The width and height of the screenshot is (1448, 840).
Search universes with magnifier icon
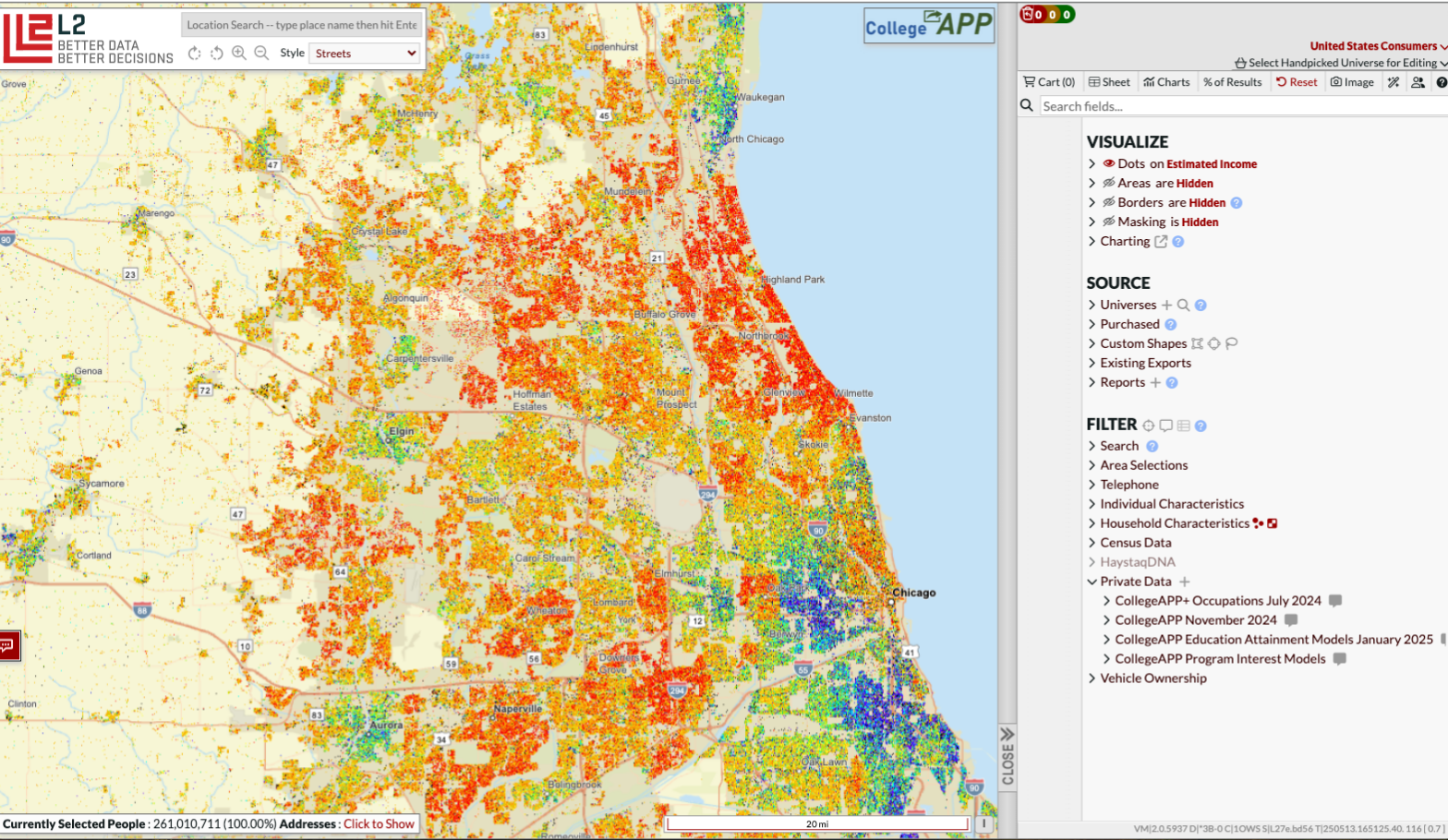(1183, 305)
